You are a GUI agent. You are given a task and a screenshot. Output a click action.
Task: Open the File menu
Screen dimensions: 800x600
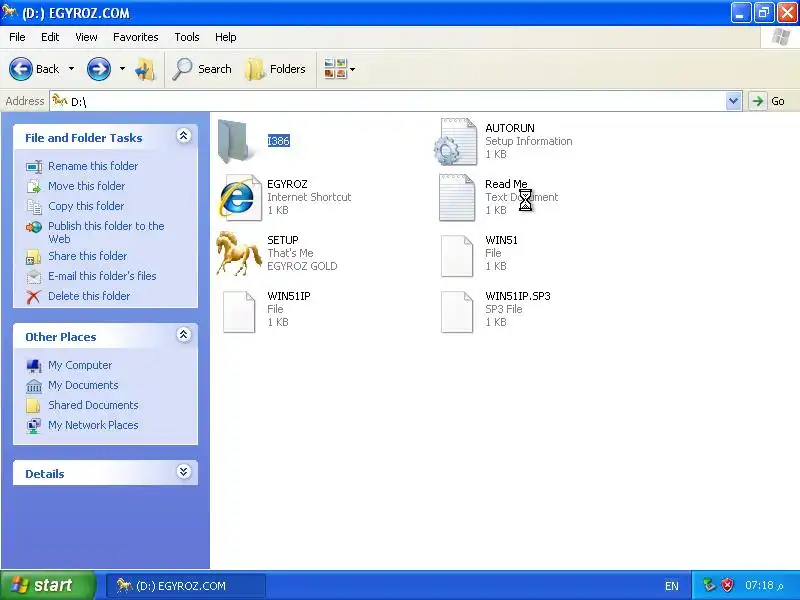click(17, 37)
